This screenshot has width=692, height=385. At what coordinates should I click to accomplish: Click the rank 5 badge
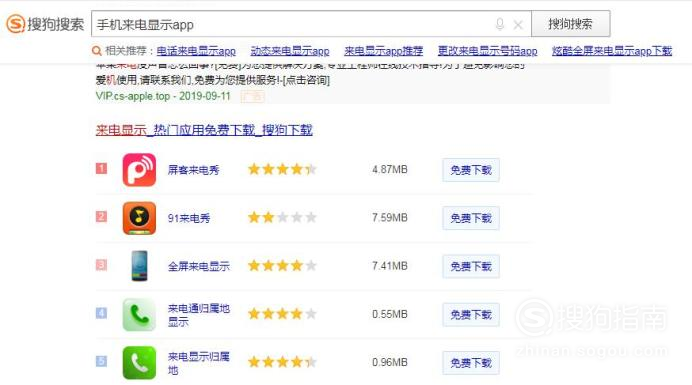point(102,361)
